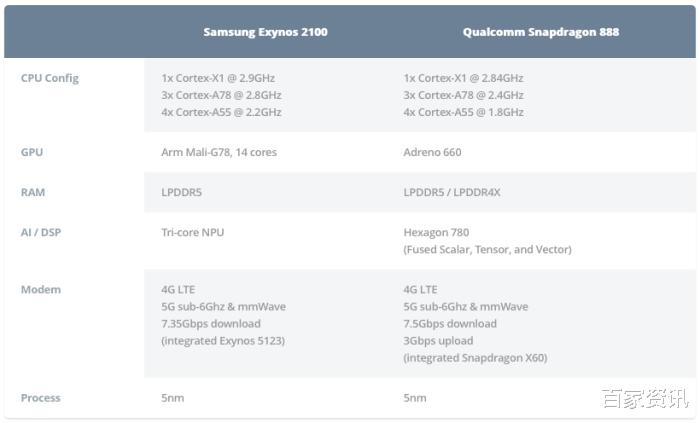Select the integrated Snapdragon X60 text
This screenshot has width=700, height=423.
tap(475, 358)
